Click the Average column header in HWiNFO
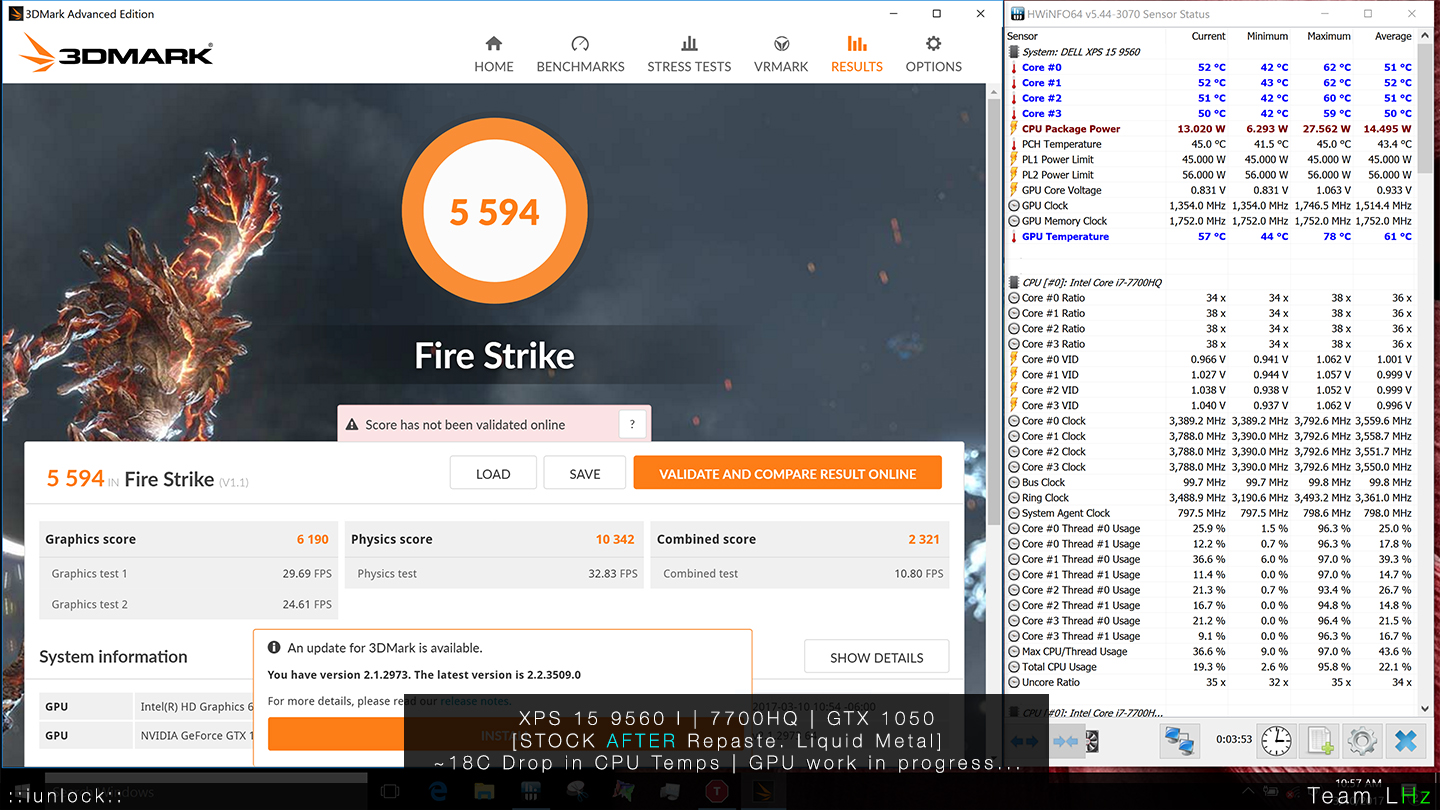The width and height of the screenshot is (1440, 810). [x=1393, y=36]
